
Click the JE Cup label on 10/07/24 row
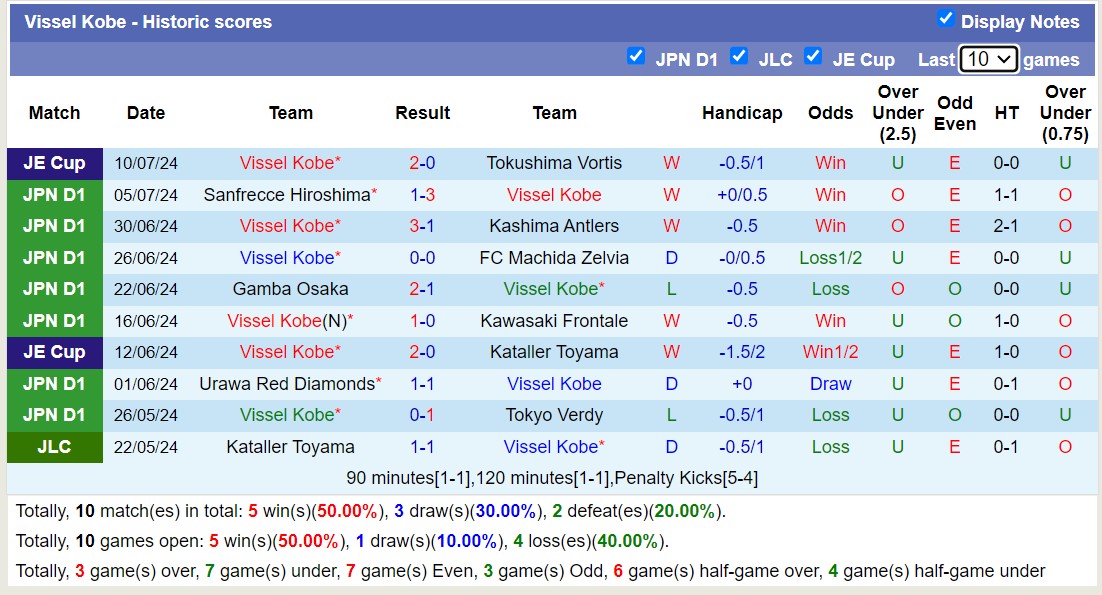coord(54,163)
